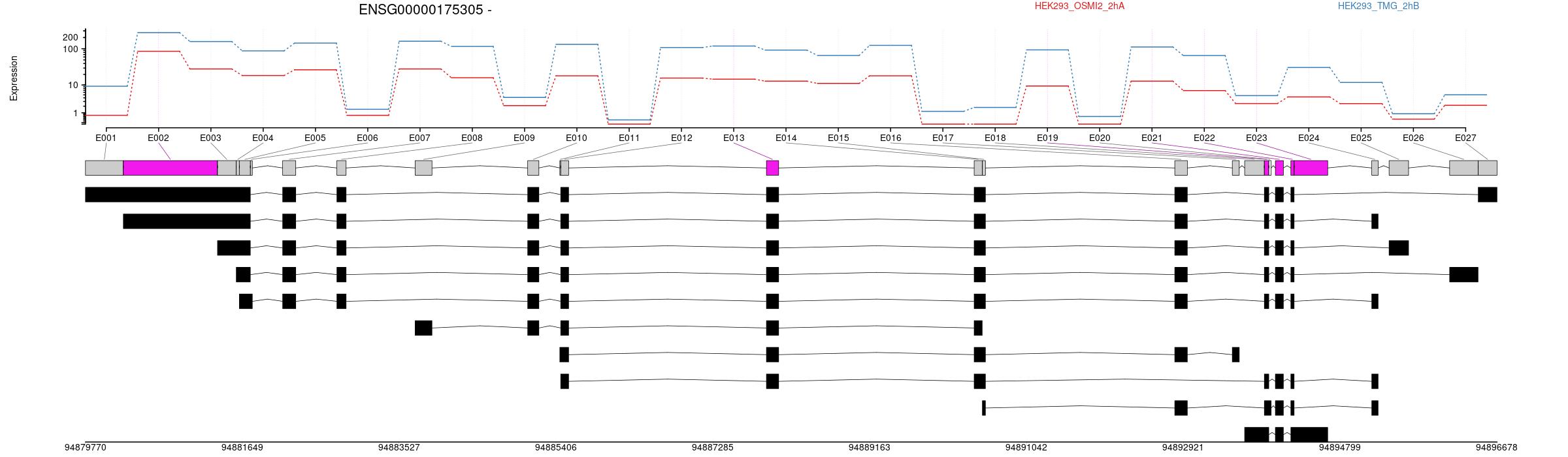Screen dimensions: 1568x457
Task: Click genomic coordinate 94887285
Action: (713, 448)
